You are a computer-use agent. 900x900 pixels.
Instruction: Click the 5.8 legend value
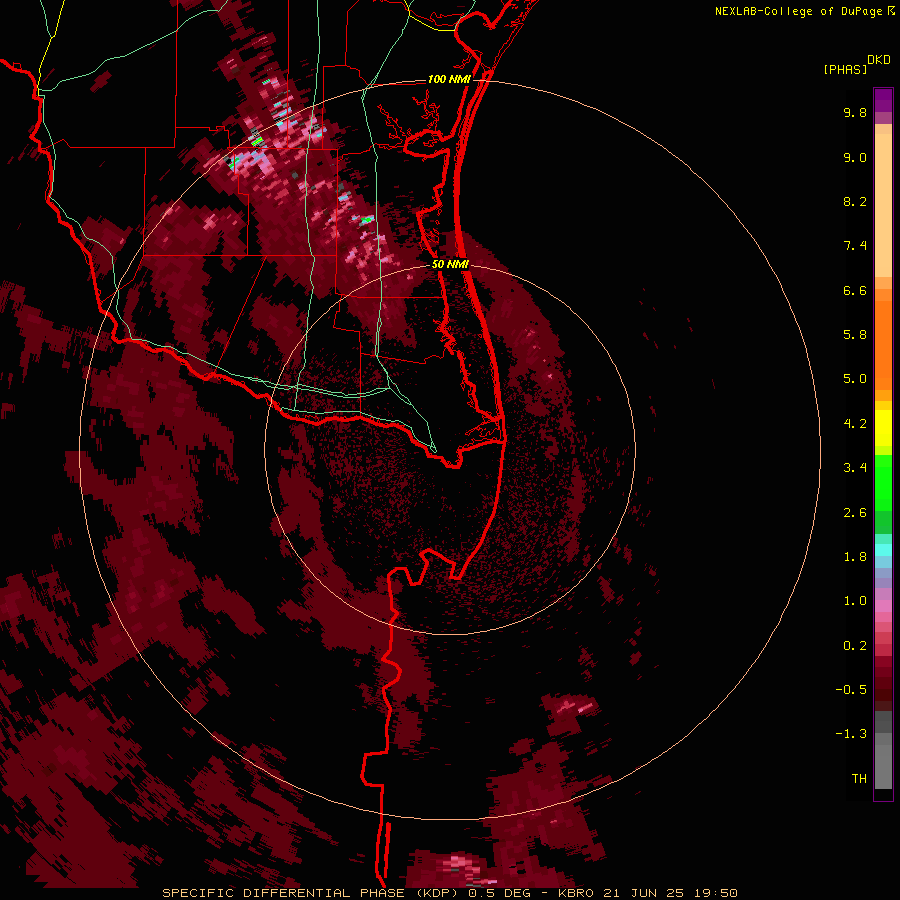tap(855, 335)
